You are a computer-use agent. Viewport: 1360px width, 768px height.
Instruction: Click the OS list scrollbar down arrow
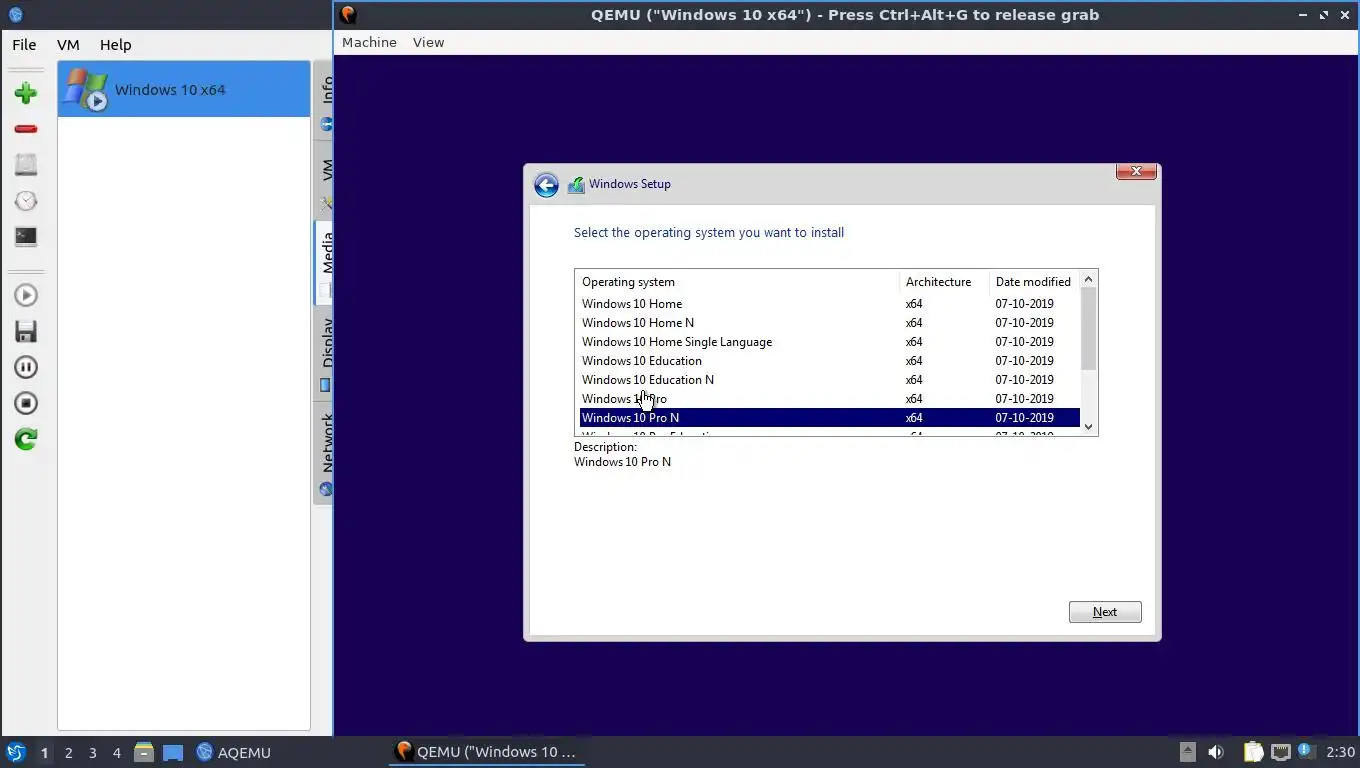1089,426
